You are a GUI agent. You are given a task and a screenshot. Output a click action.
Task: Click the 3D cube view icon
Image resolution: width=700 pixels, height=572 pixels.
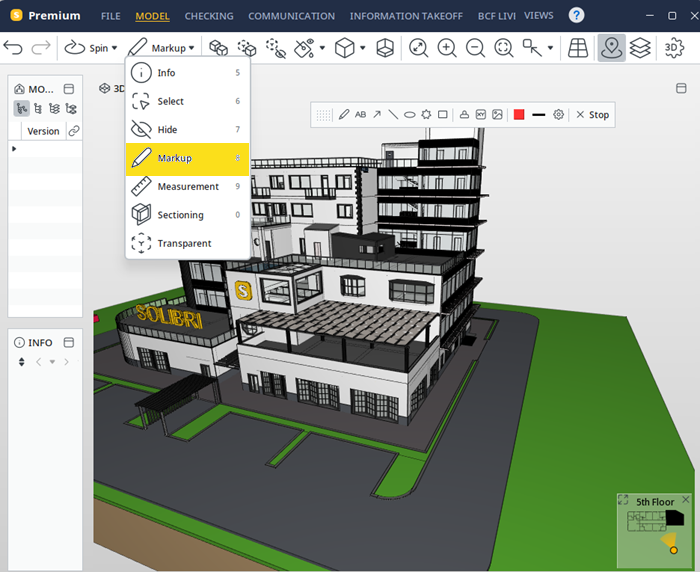tap(345, 48)
